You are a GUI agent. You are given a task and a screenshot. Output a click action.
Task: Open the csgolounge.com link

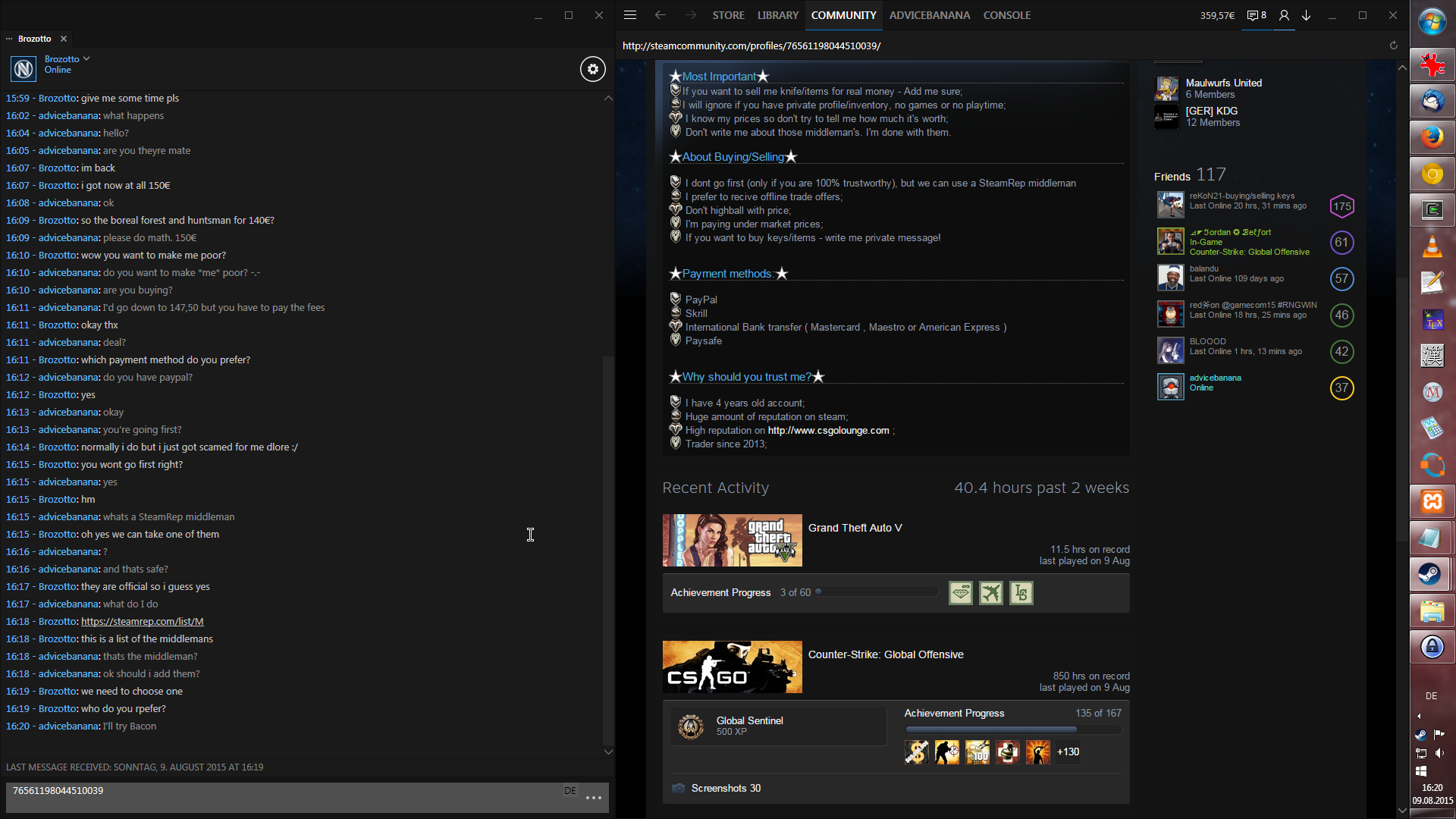tap(828, 431)
